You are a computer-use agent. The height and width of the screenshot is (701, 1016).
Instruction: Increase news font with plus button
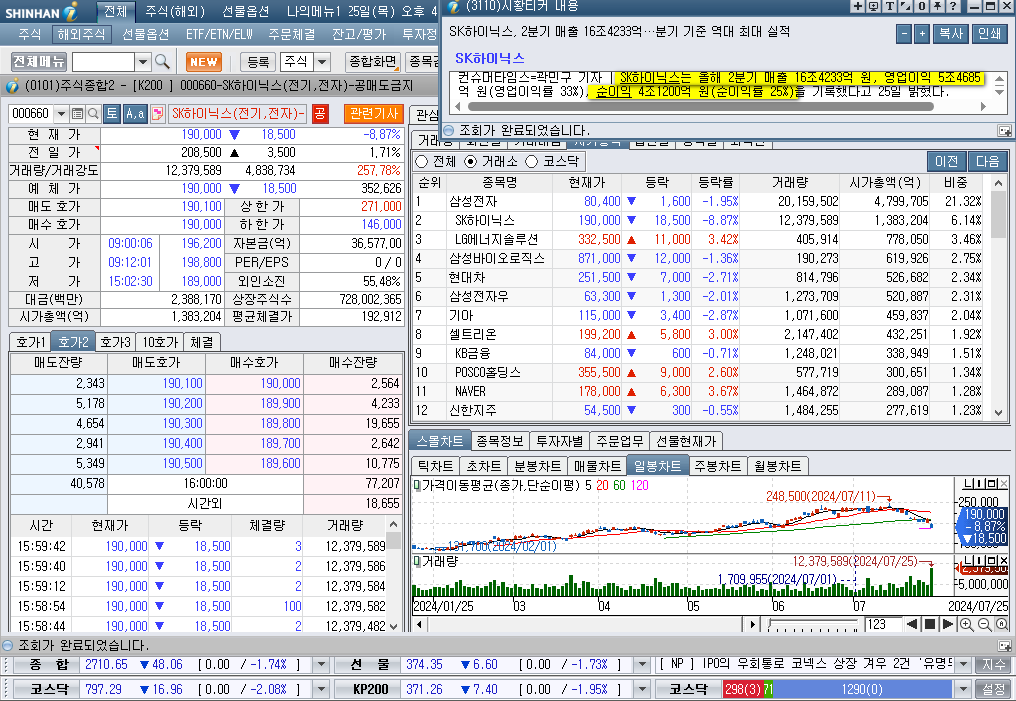tap(921, 34)
